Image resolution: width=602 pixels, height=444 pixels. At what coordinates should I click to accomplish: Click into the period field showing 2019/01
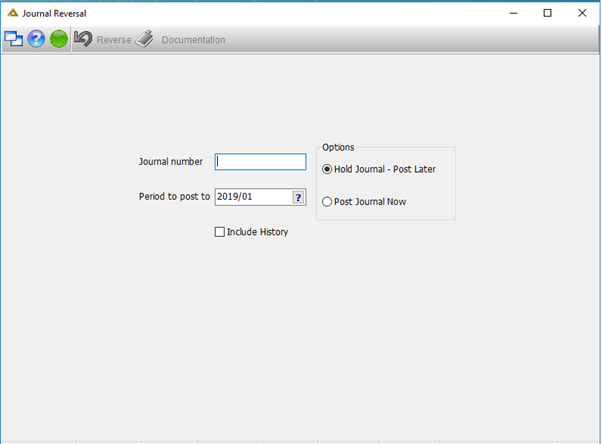tap(253, 197)
